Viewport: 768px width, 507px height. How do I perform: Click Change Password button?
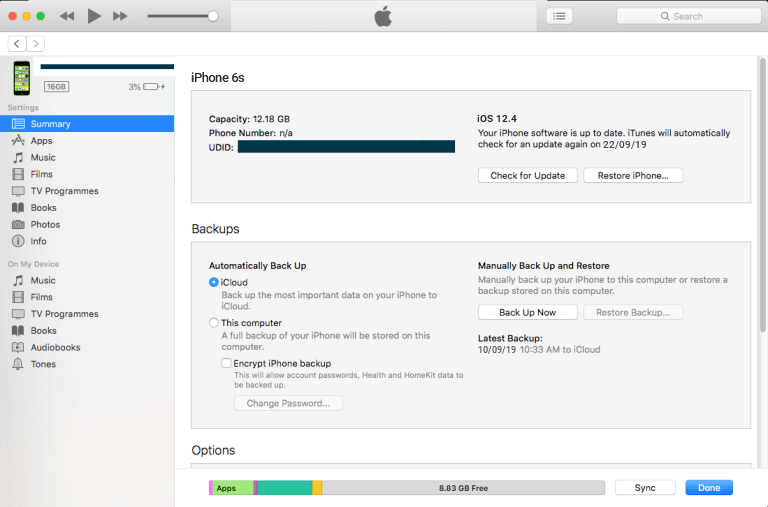coord(288,403)
